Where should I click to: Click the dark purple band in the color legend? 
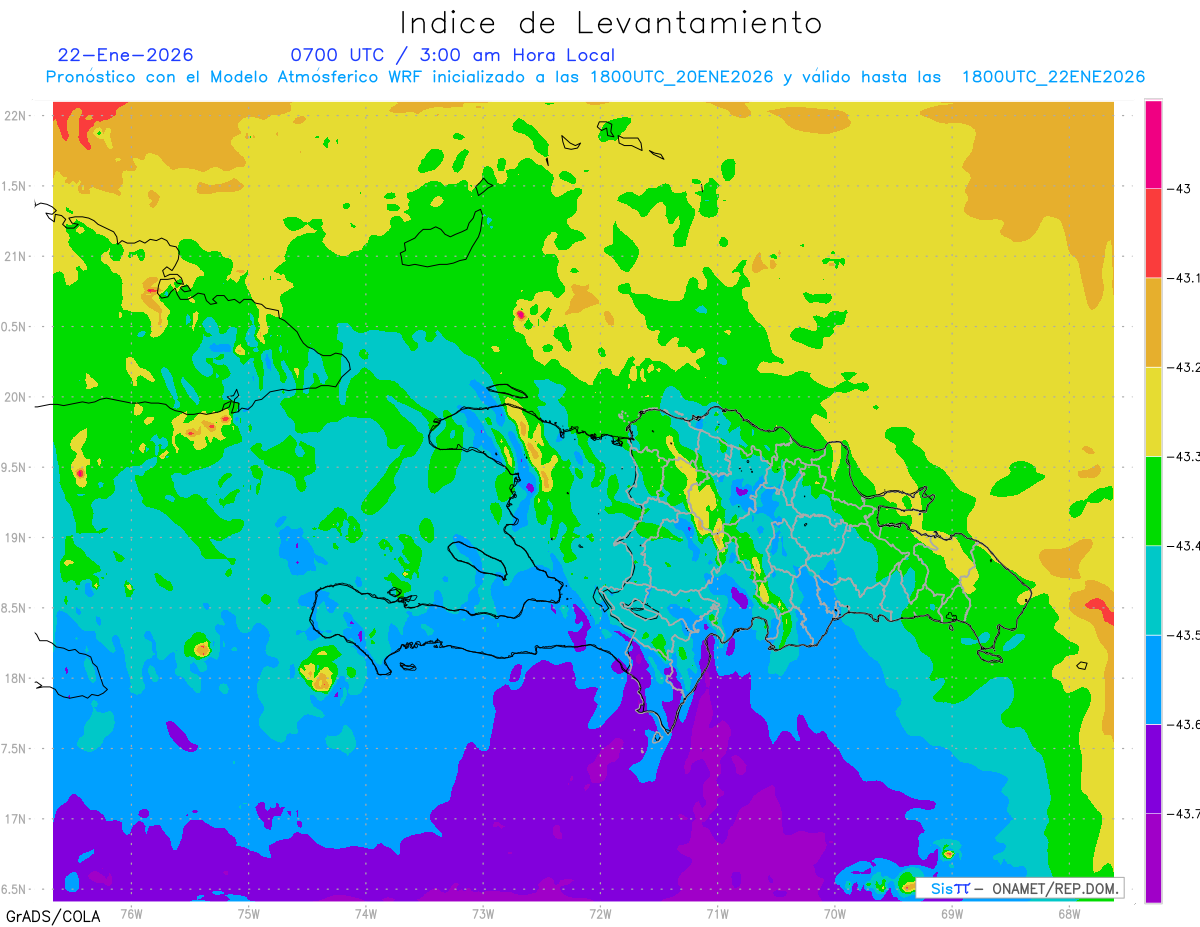(x=1153, y=768)
